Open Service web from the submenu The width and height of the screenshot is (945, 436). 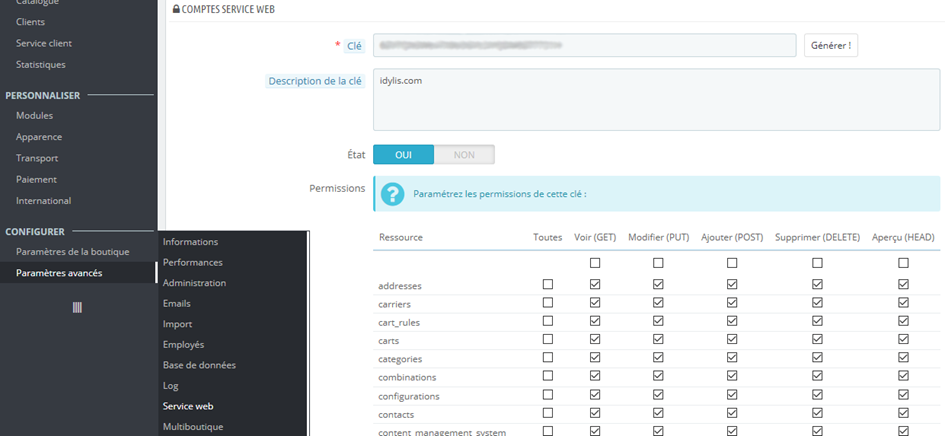coord(188,406)
